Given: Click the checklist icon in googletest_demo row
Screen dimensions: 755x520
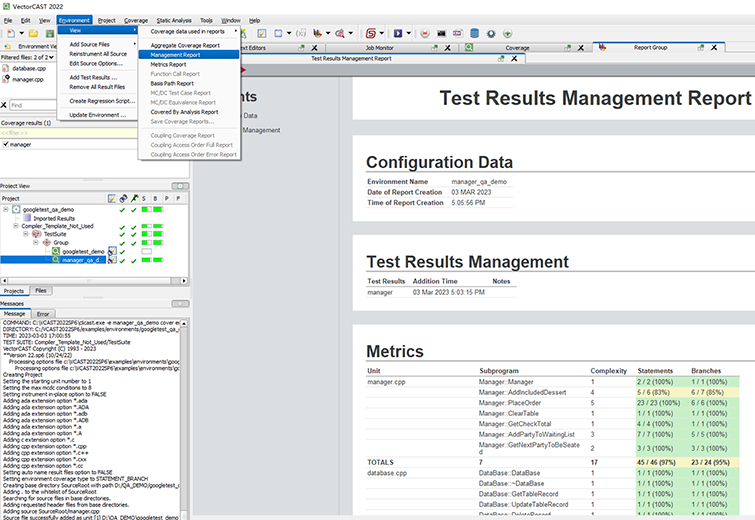Looking at the screenshot, I should point(112,251).
